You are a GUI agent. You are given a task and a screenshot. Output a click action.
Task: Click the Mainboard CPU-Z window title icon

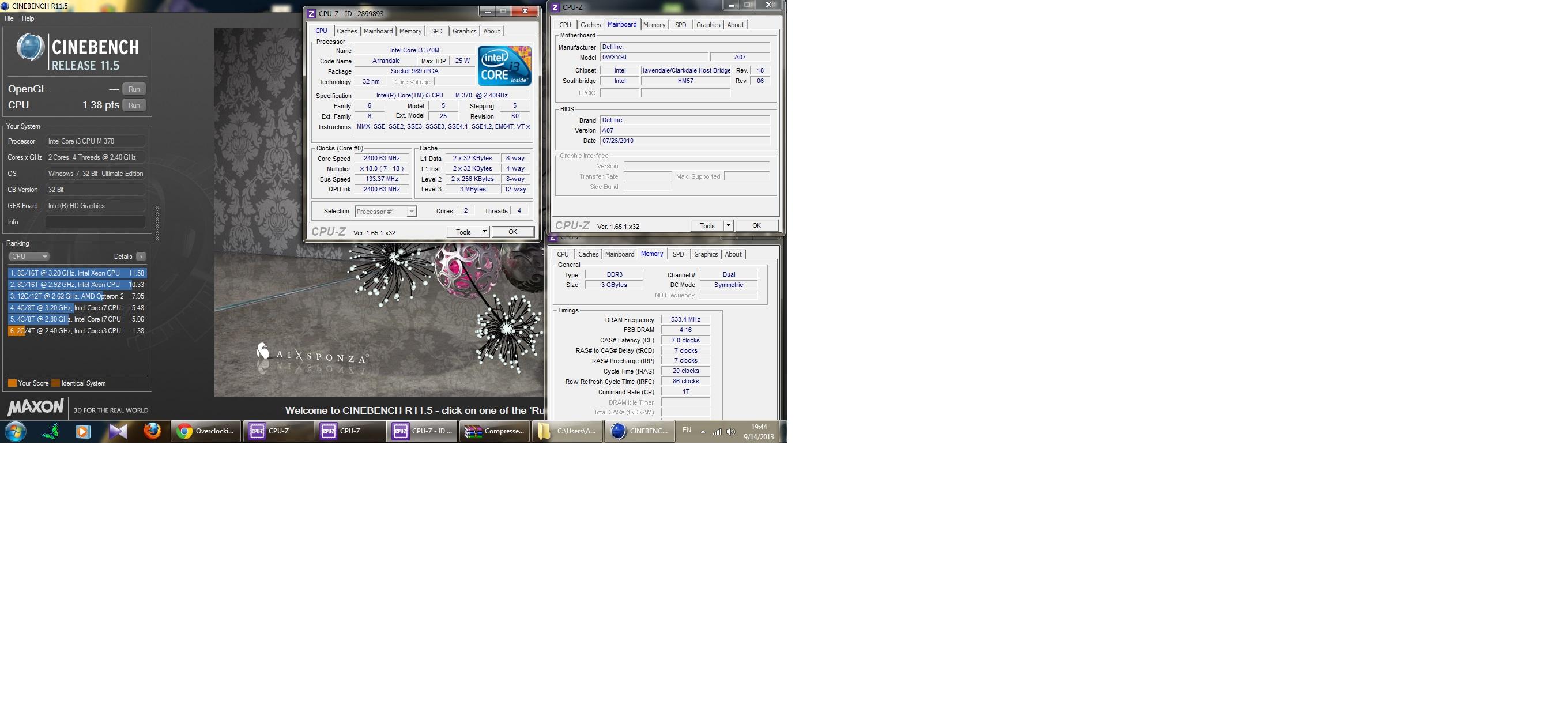(x=555, y=7)
